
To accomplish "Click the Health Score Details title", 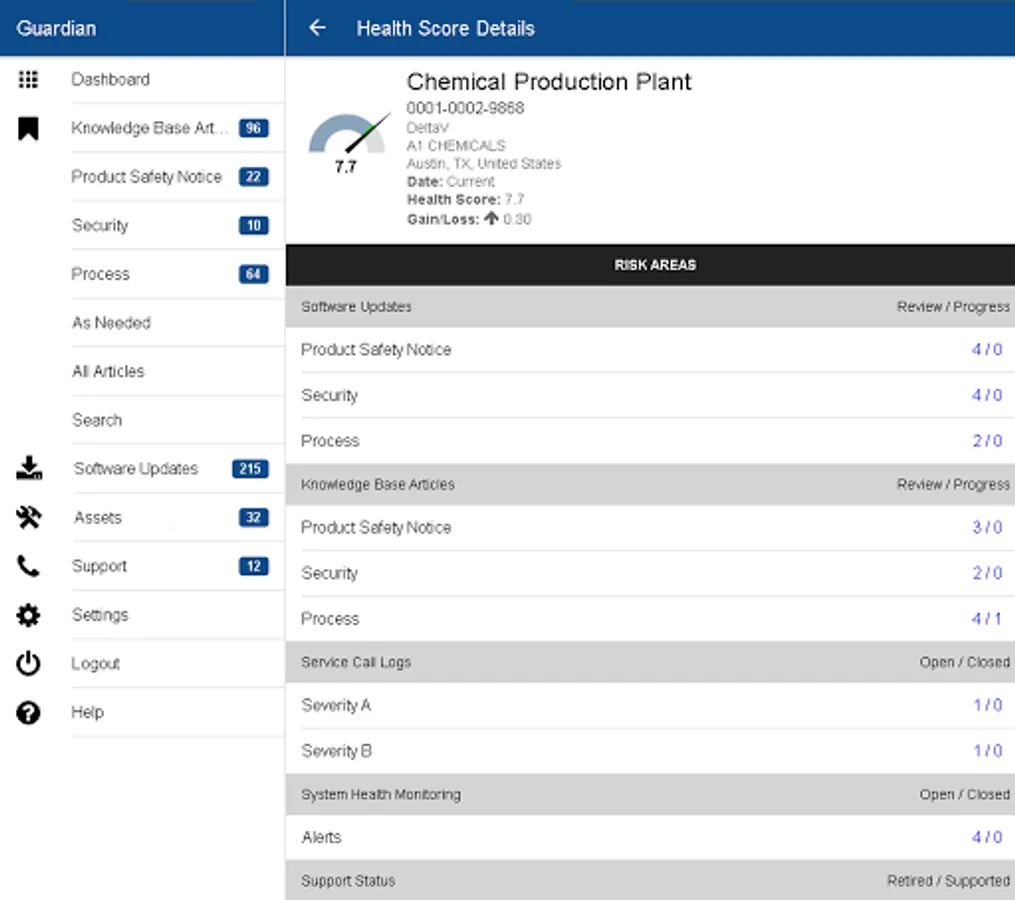I will coord(445,28).
